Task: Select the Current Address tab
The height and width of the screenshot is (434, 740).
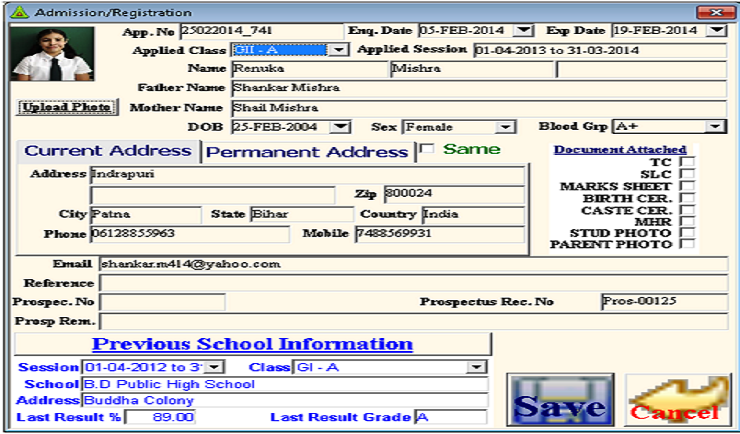Action: (x=107, y=151)
